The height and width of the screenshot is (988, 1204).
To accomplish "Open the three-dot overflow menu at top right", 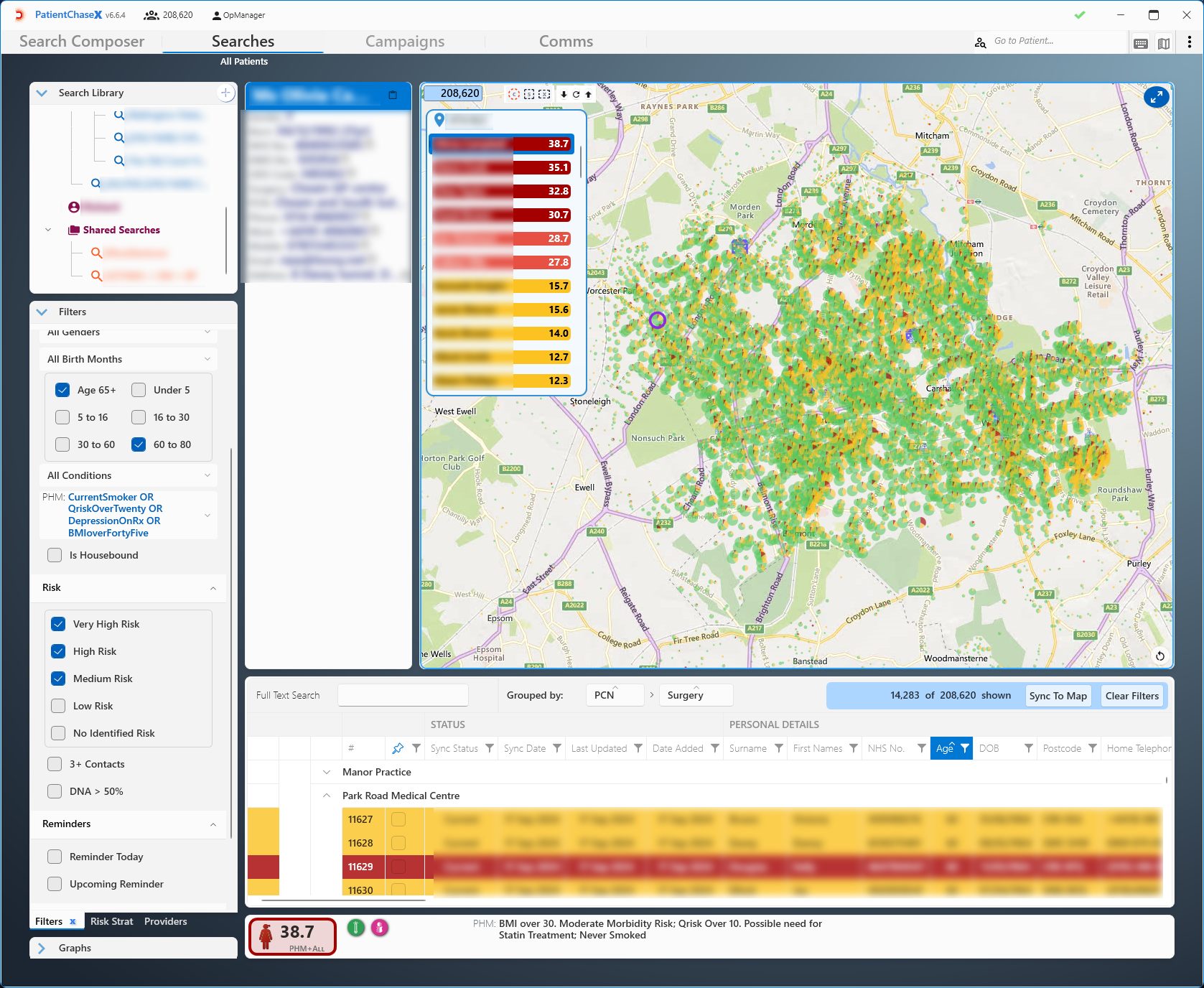I will pyautogui.click(x=1190, y=42).
